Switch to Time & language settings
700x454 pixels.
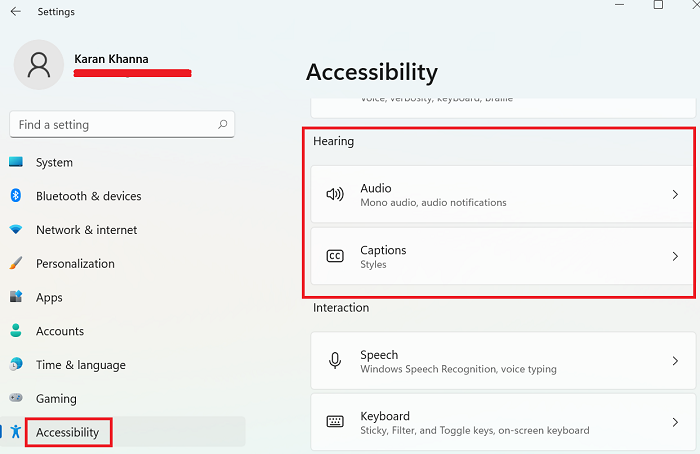pyautogui.click(x=80, y=365)
